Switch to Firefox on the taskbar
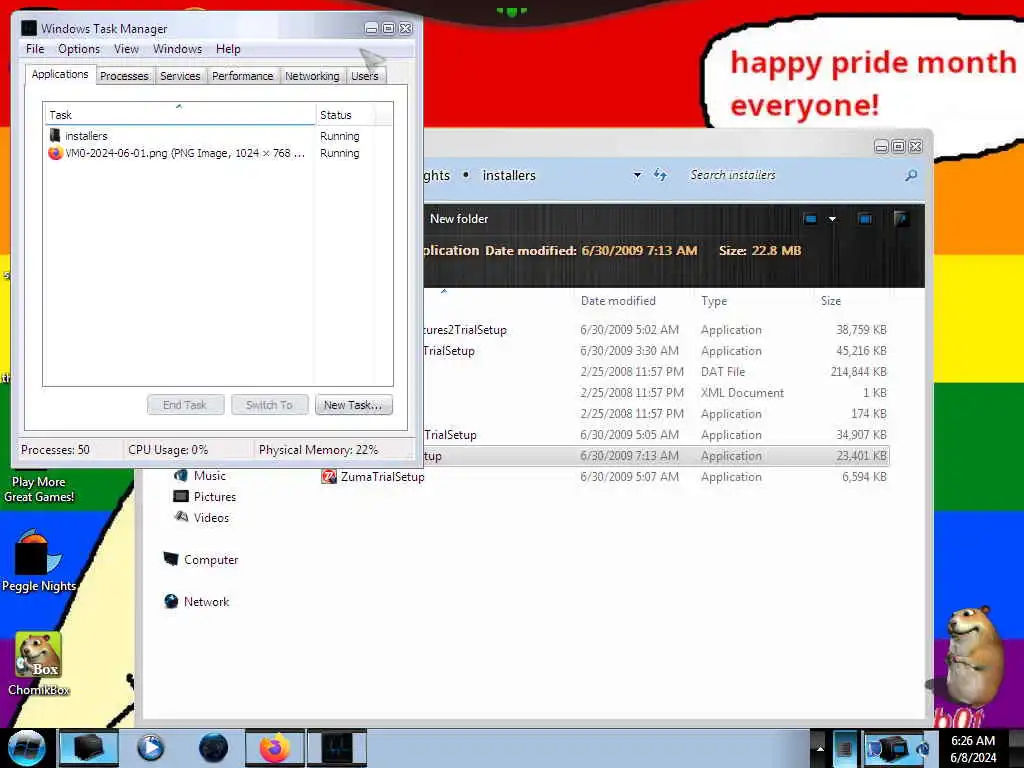Screen dimensions: 1024x768 click(275, 748)
